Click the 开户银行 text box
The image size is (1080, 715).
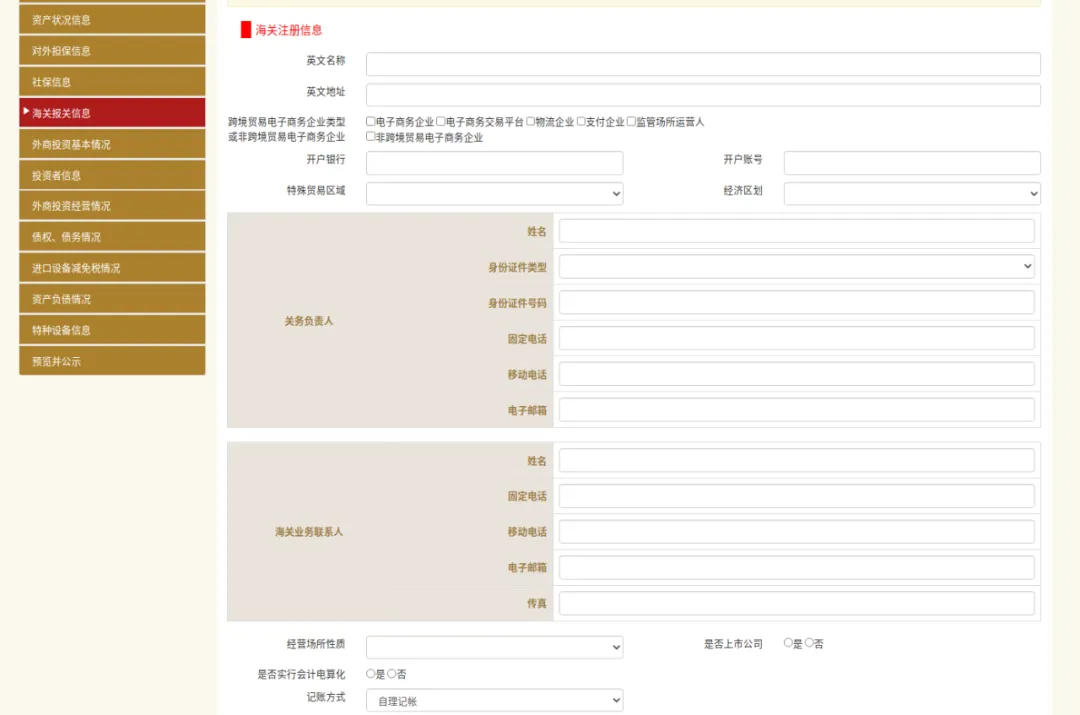pos(494,162)
